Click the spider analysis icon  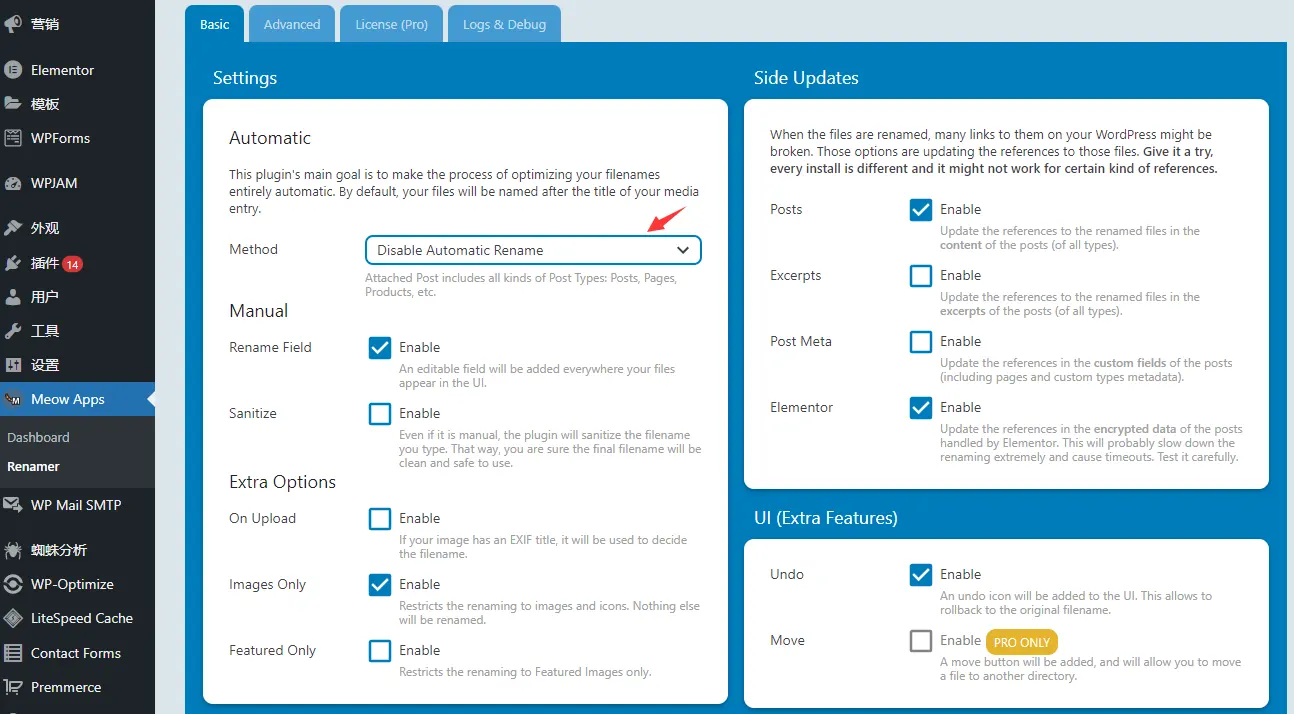point(13,550)
